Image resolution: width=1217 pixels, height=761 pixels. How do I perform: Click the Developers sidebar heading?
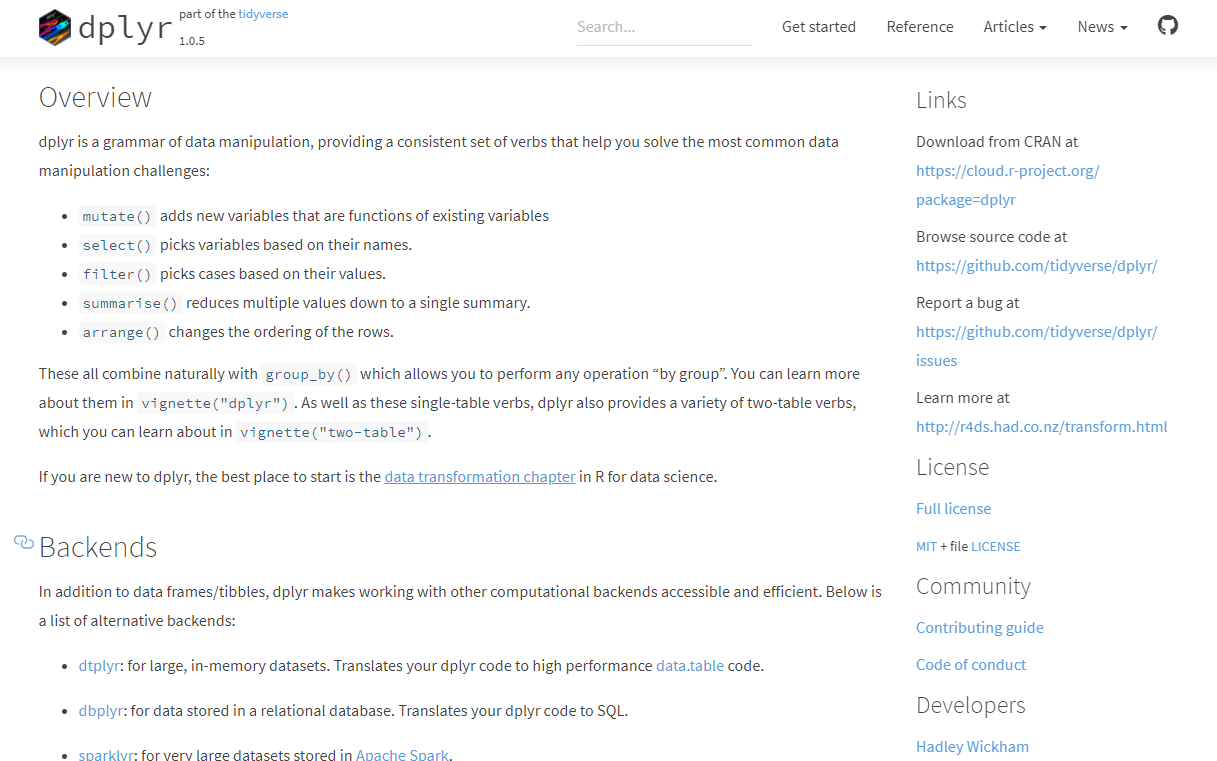click(x=971, y=705)
